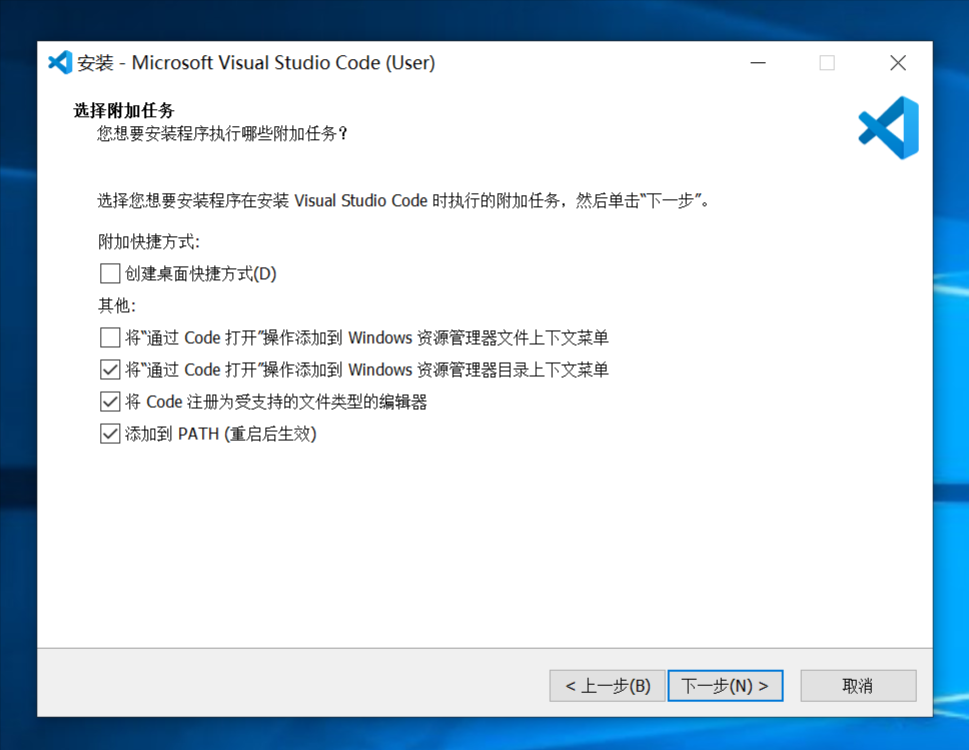Click the 选择附加任务 heading

(124, 111)
